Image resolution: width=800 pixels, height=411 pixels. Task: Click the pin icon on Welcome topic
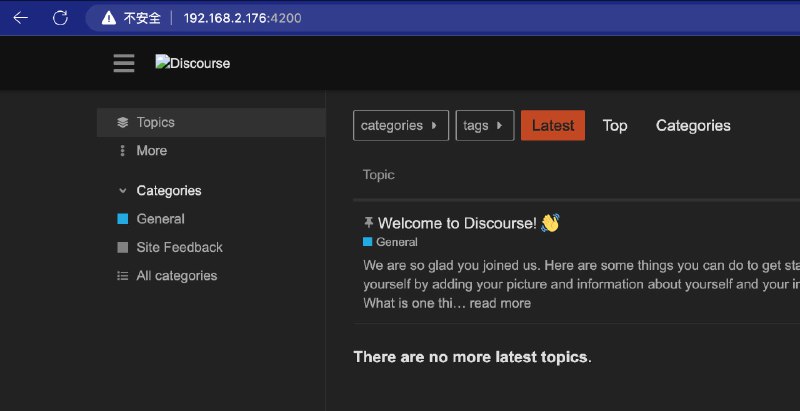(368, 223)
